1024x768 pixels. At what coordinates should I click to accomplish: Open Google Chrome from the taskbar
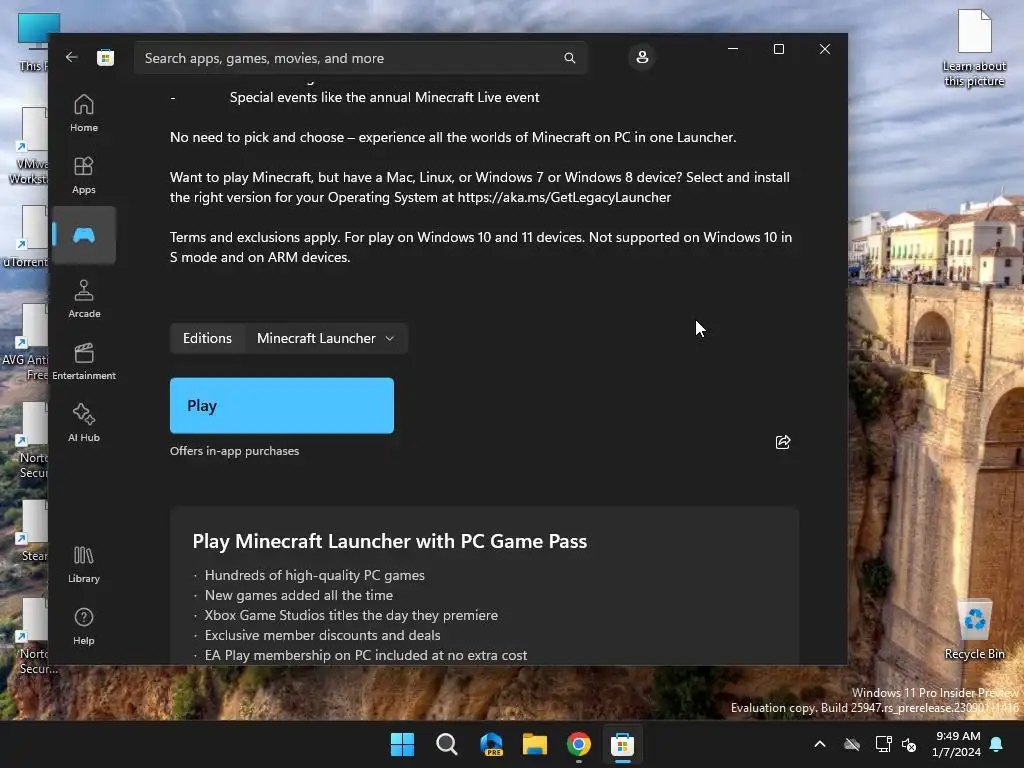point(579,744)
